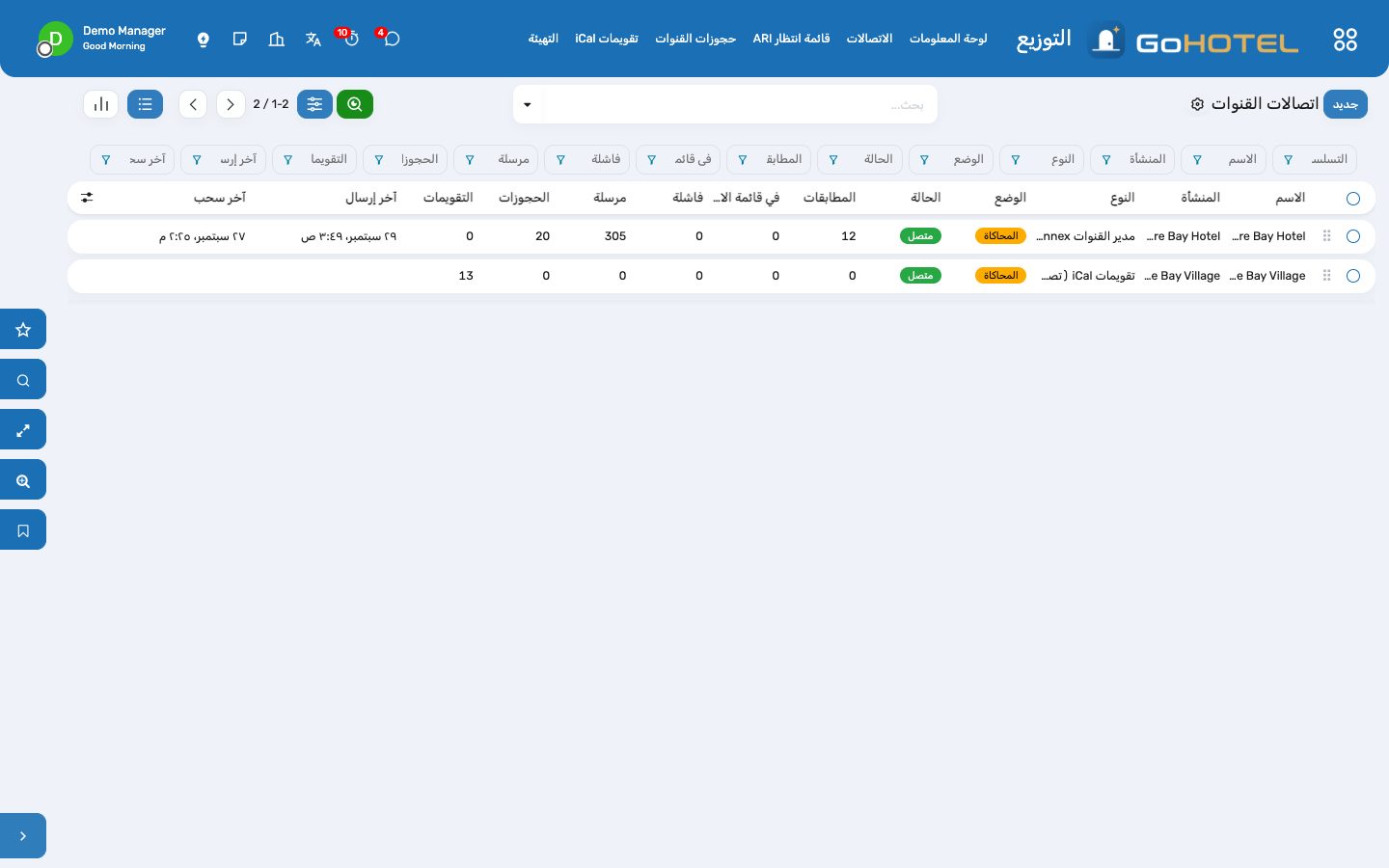Click the bookmark icon in side panel
This screenshot has height=868, width=1389.
tap(23, 530)
